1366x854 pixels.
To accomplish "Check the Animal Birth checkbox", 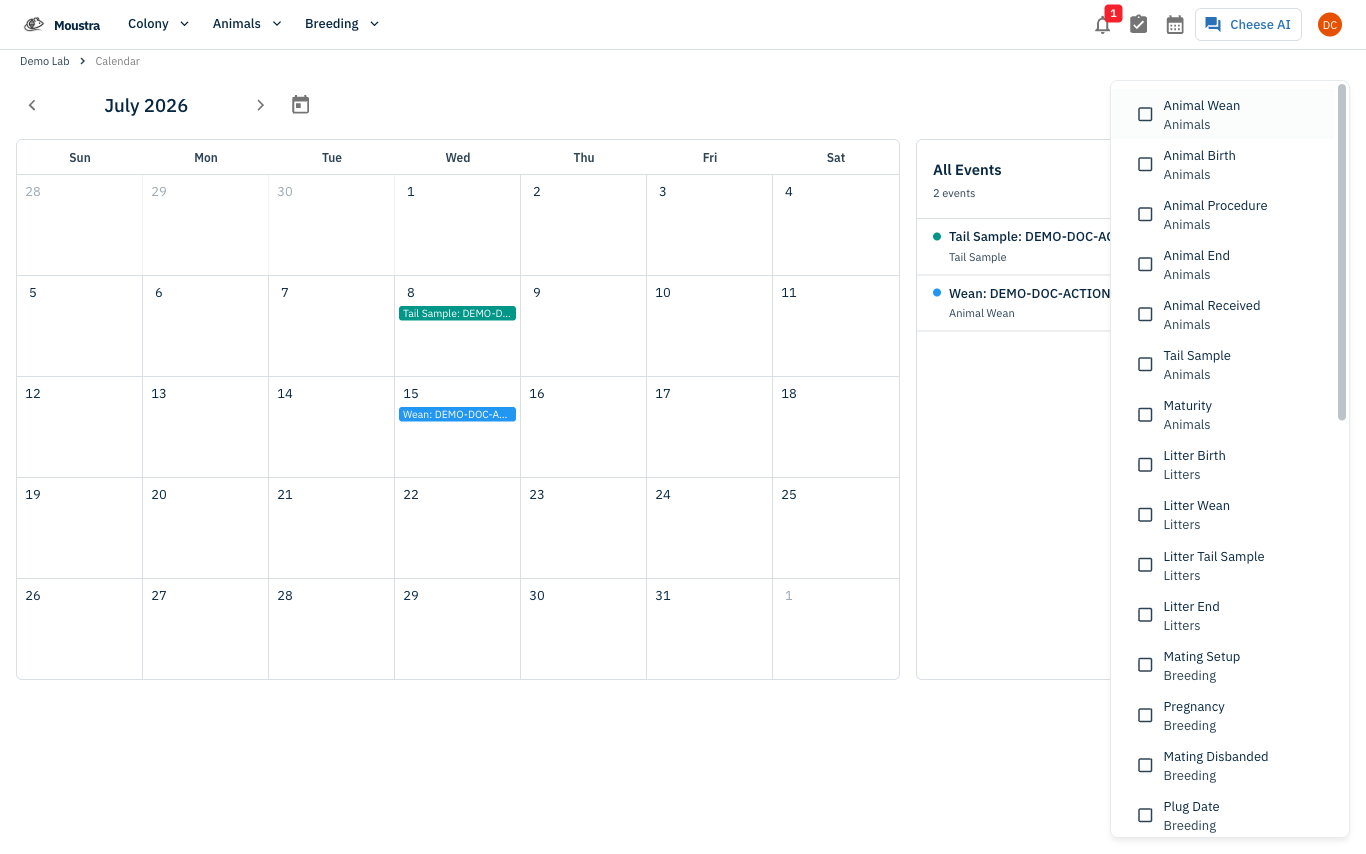I will [x=1145, y=164].
